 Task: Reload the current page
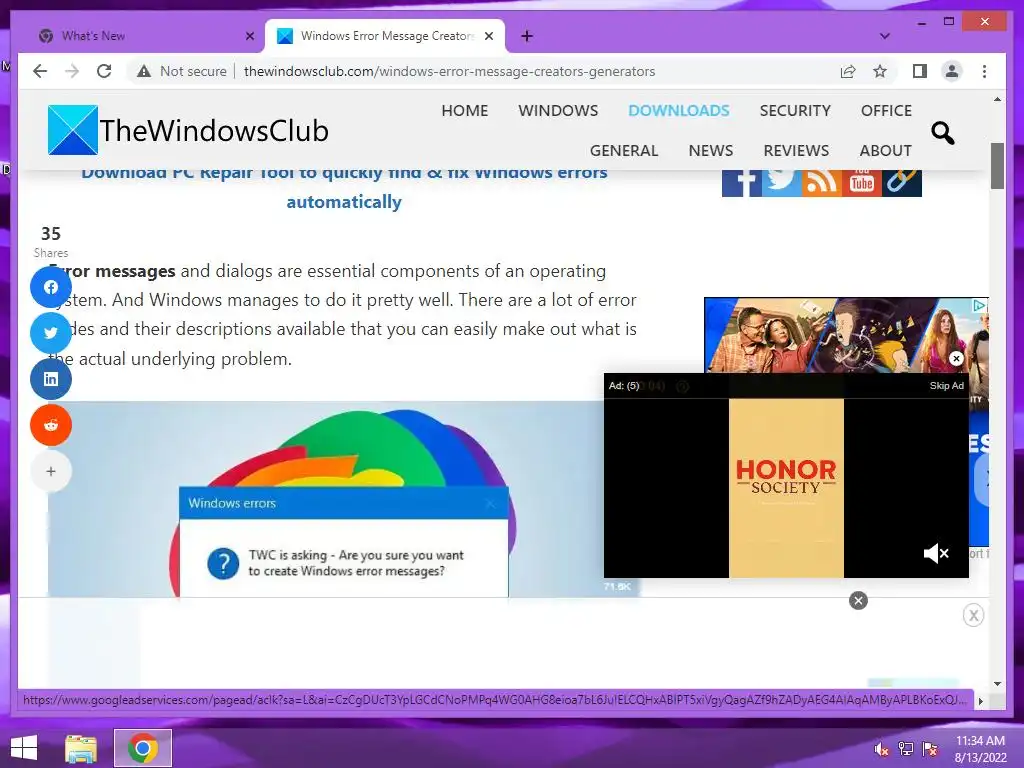(x=104, y=71)
